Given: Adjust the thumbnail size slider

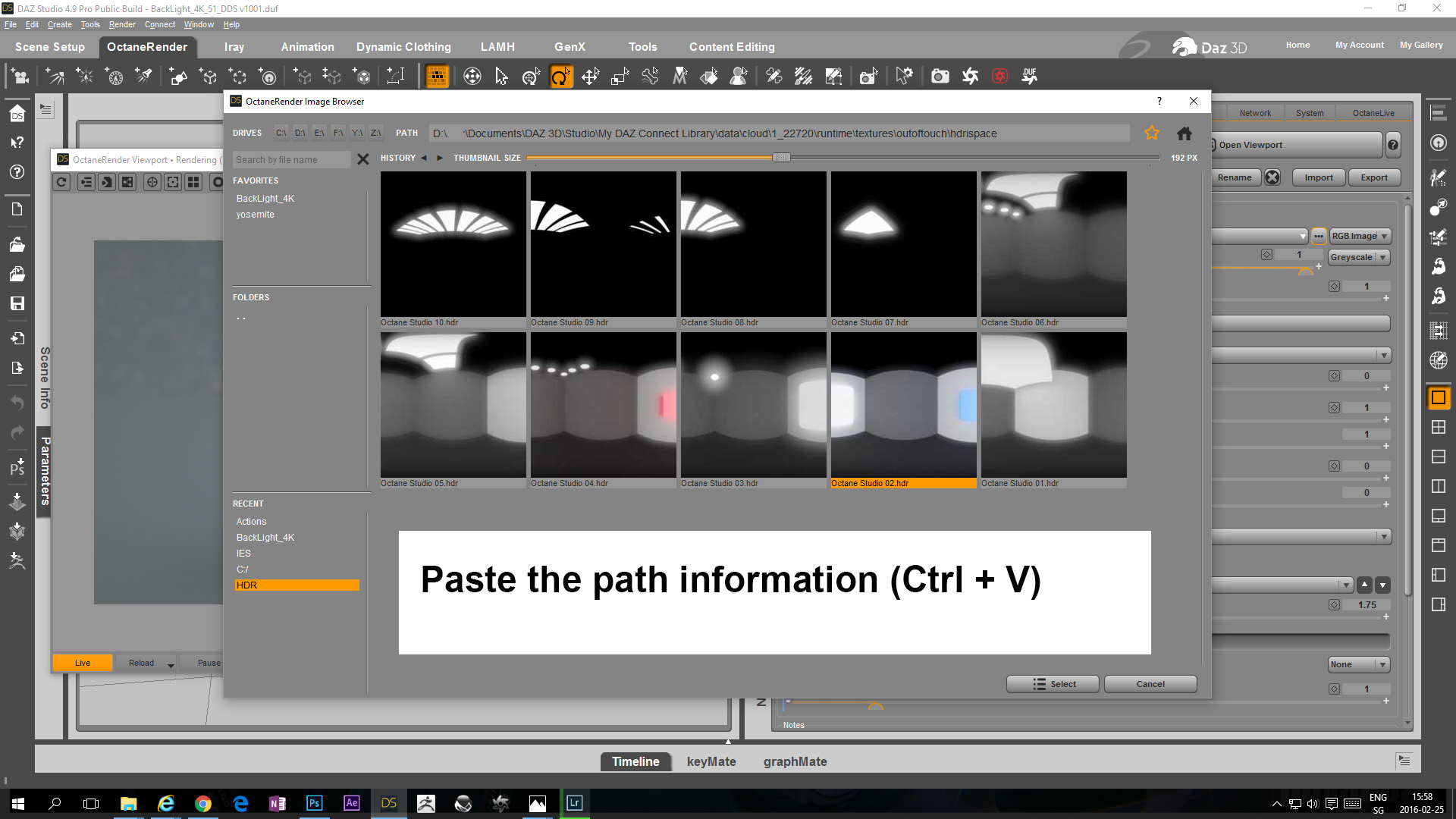Looking at the screenshot, I should click(781, 158).
